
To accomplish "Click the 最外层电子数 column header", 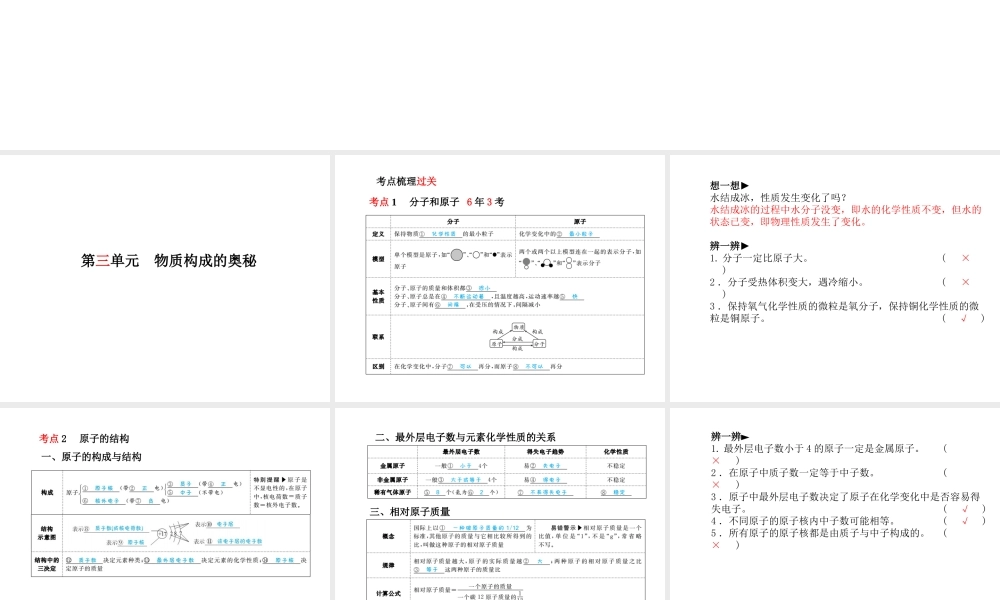I will [461, 451].
